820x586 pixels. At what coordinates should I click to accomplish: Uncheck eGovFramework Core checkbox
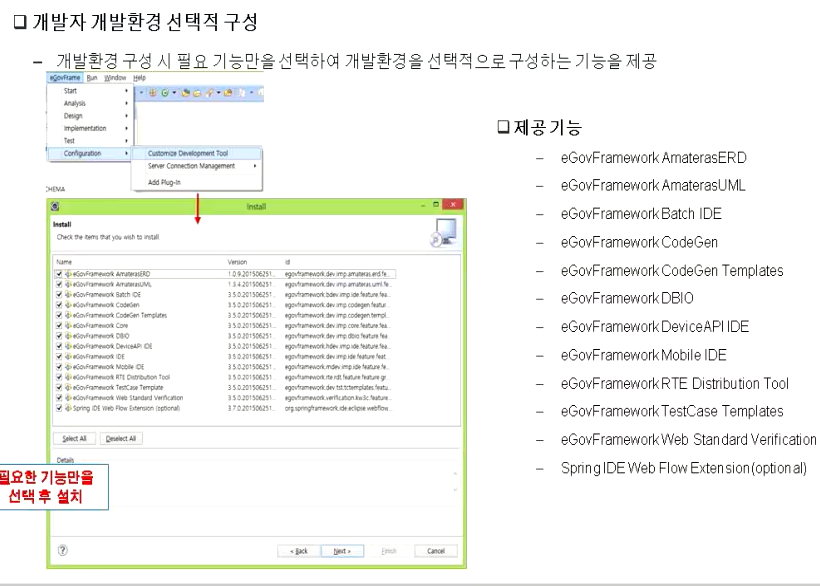pos(59,325)
